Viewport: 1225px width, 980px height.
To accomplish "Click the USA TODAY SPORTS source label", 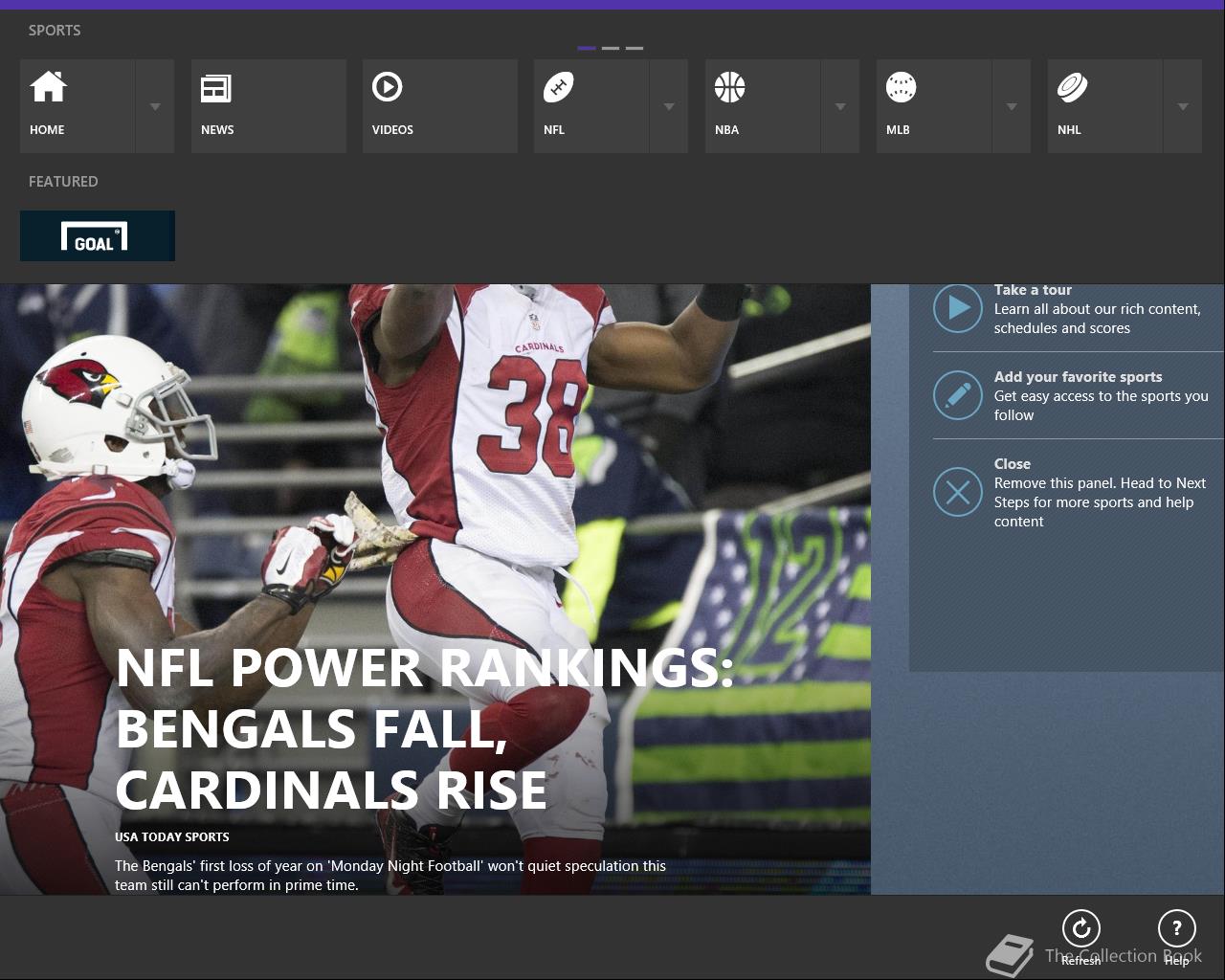I will pyautogui.click(x=172, y=836).
